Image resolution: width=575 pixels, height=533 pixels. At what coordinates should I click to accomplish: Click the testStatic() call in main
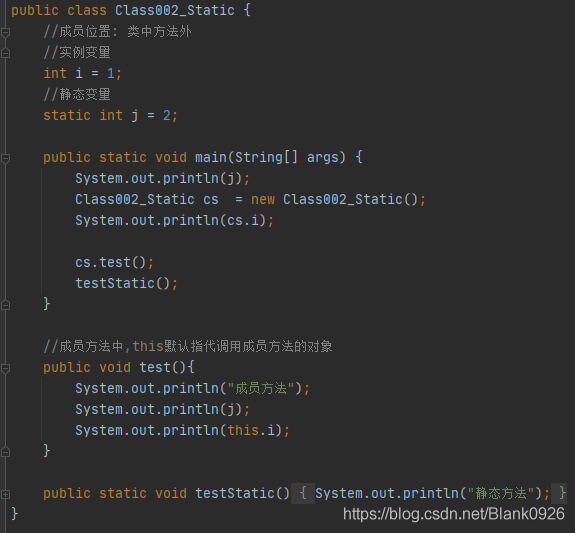[127, 284]
